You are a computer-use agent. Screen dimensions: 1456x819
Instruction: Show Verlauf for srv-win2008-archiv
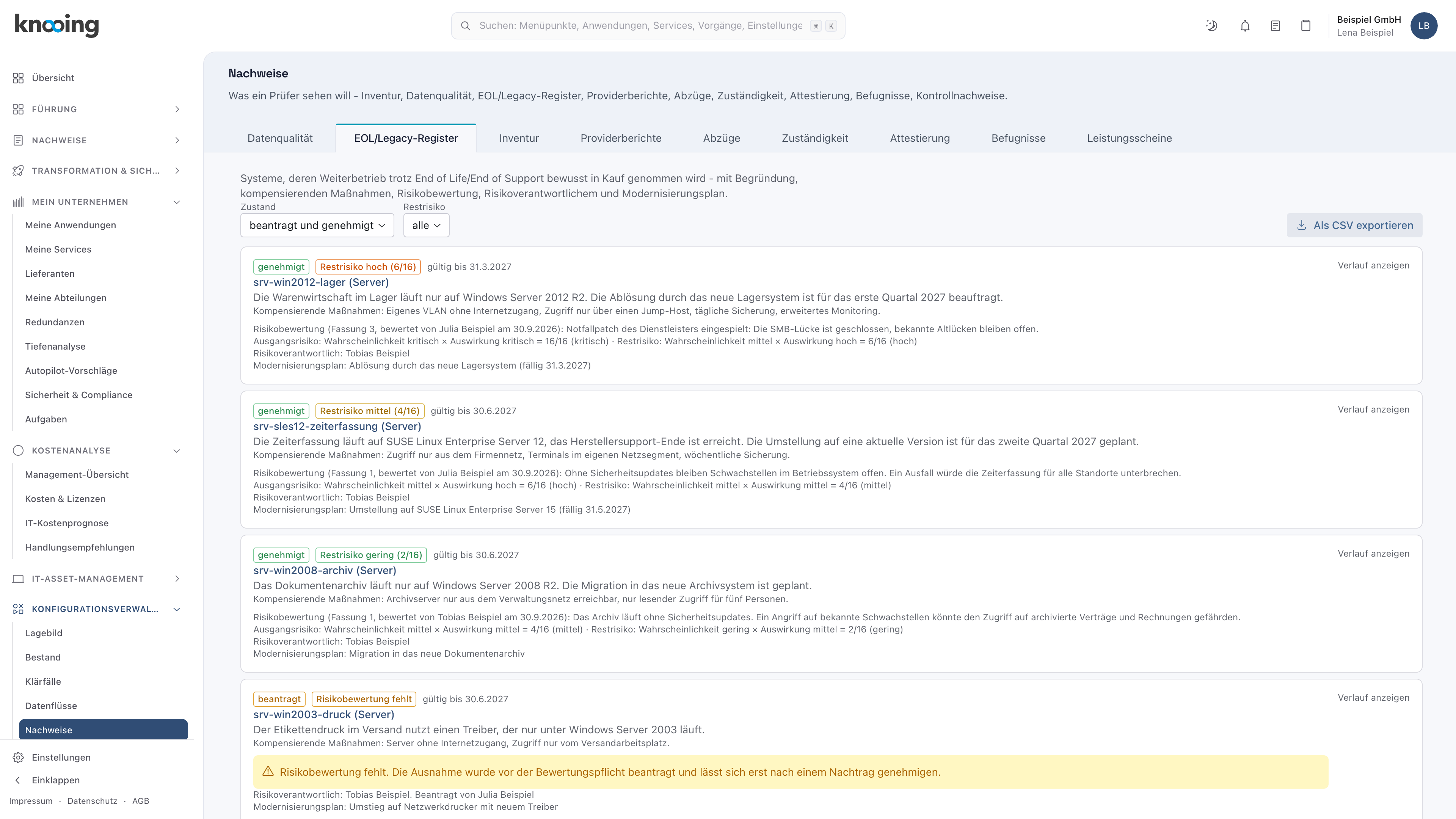1373,553
